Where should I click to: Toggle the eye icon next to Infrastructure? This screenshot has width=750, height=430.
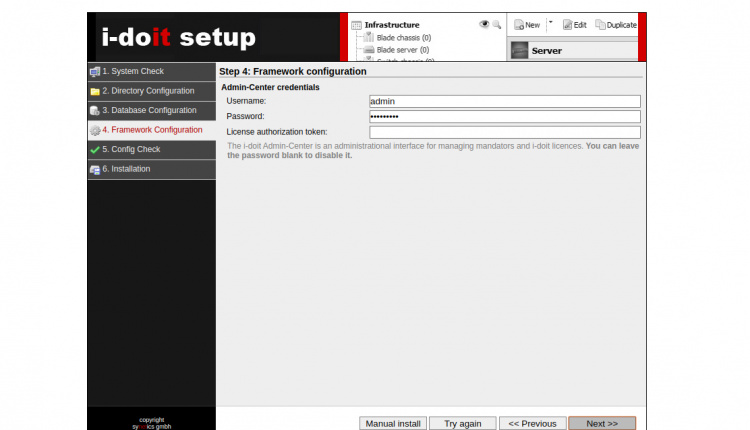(484, 24)
